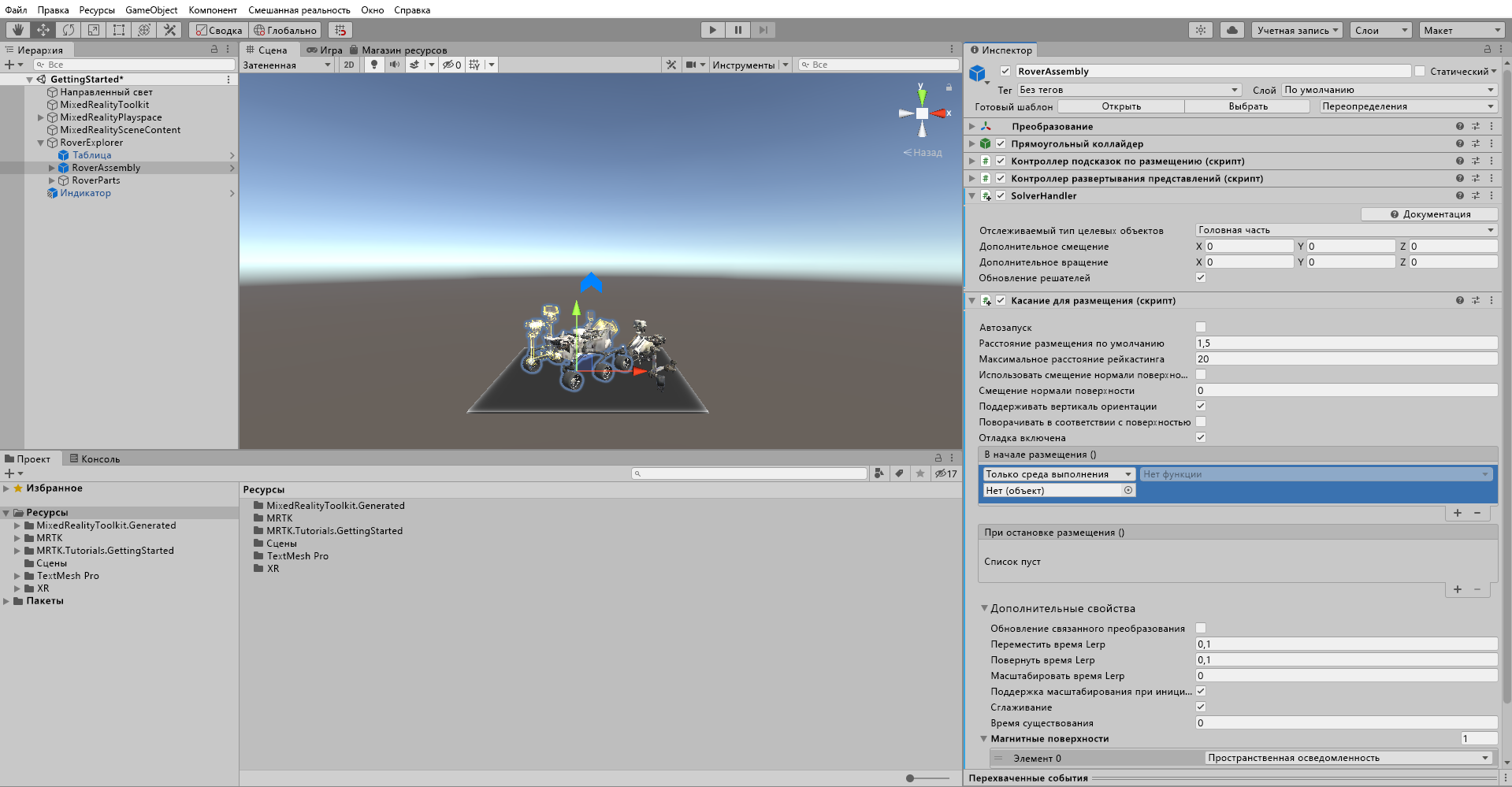This screenshot has height=787, width=1512.
Task: Click the Открыть prefab button
Action: tap(1121, 106)
